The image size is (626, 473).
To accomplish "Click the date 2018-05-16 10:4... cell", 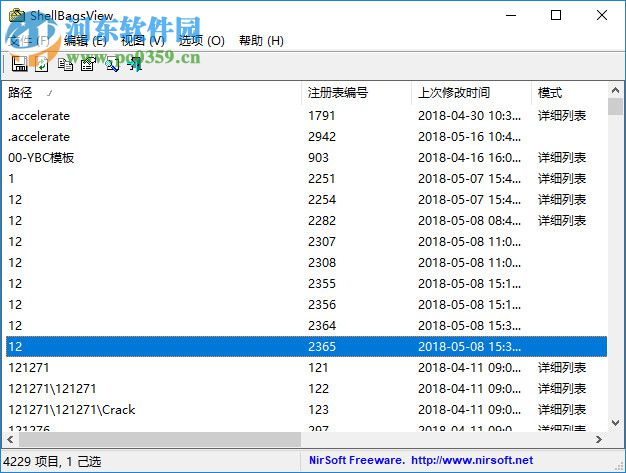I will pos(470,137).
